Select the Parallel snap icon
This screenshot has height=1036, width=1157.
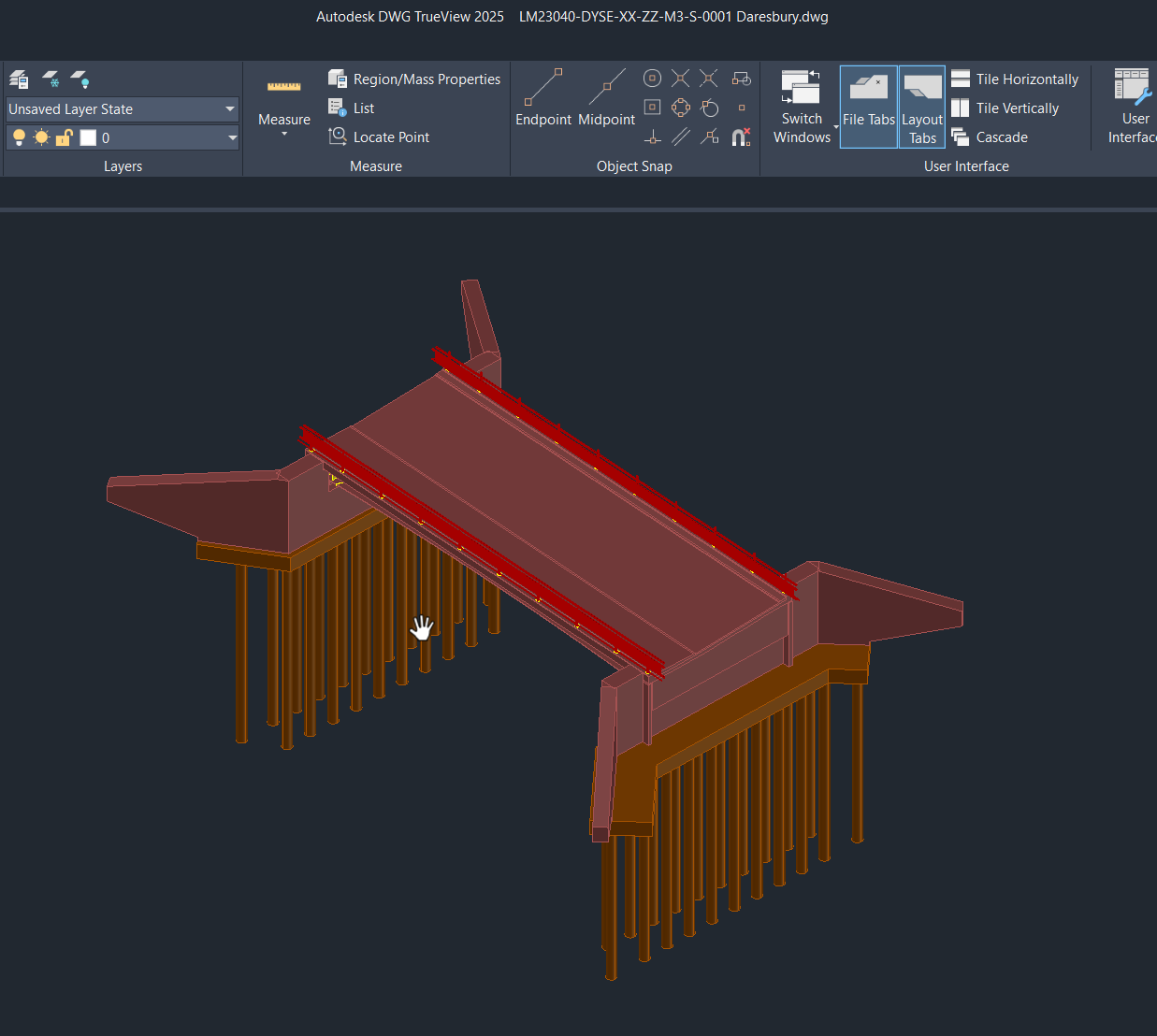click(681, 137)
